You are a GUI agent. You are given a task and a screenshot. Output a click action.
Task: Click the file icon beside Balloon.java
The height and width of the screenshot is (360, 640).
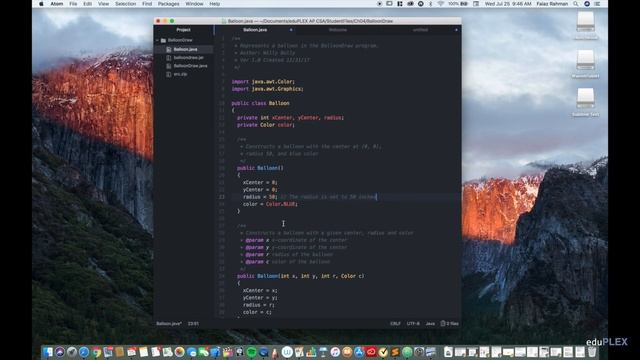[x=169, y=49]
